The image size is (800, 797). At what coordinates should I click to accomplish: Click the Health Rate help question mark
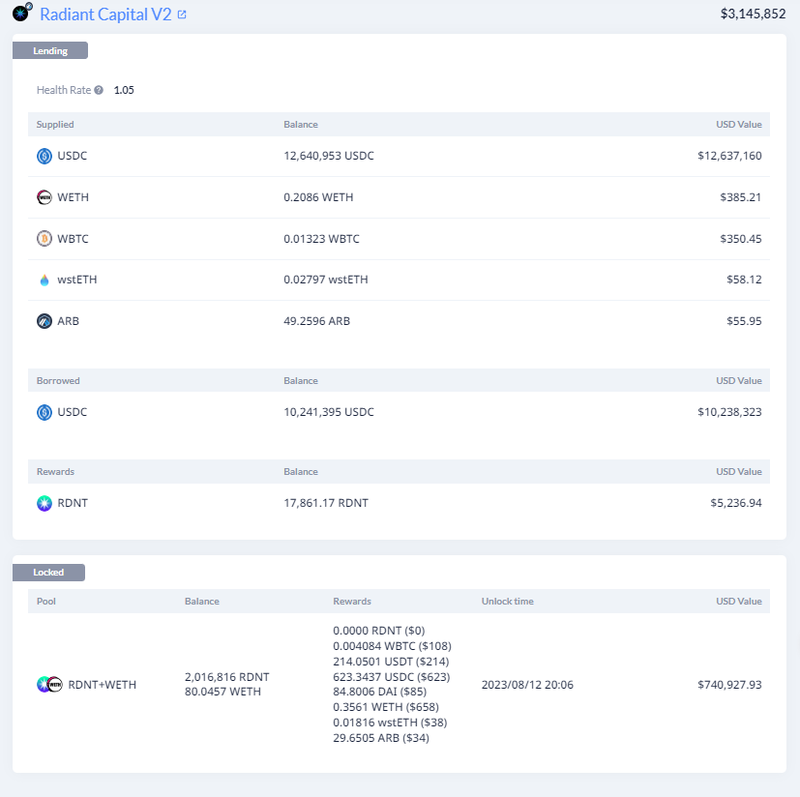tap(100, 89)
